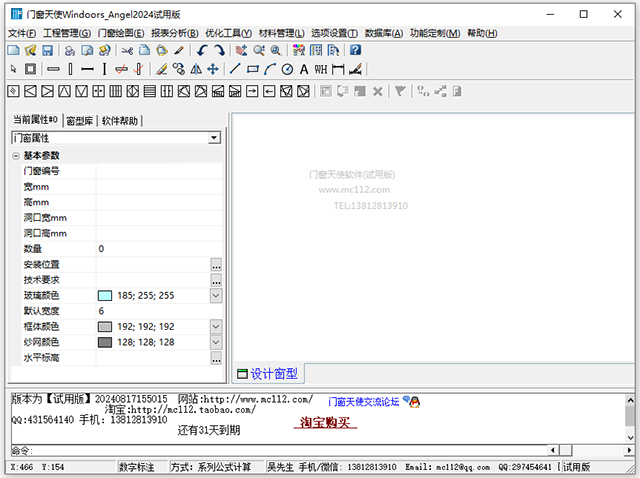This screenshot has height=478, width=640.
Task: Click the Redo arrow icon
Action: pos(220,50)
